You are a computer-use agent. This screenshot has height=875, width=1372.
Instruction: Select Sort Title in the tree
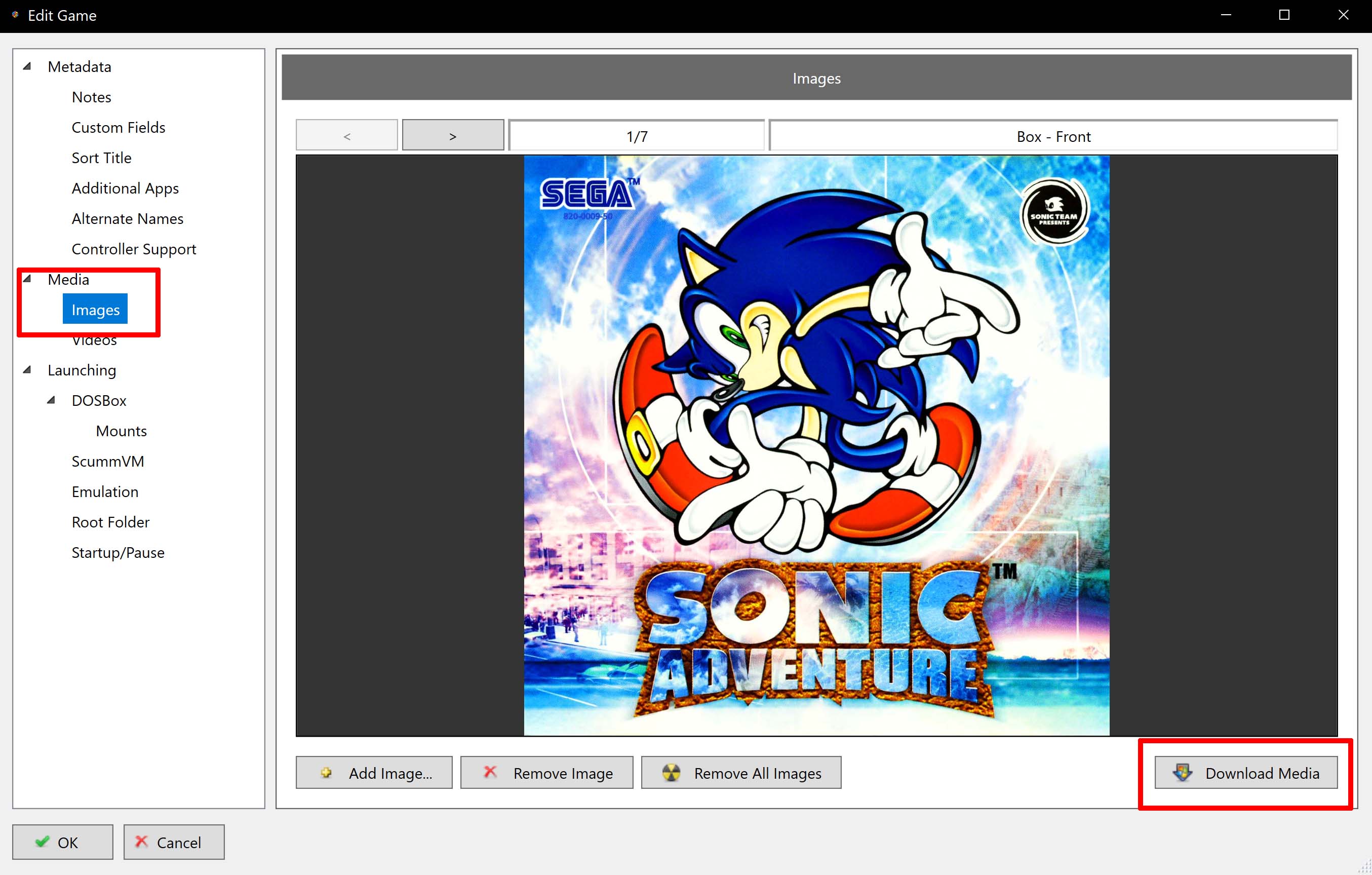pyautogui.click(x=101, y=158)
